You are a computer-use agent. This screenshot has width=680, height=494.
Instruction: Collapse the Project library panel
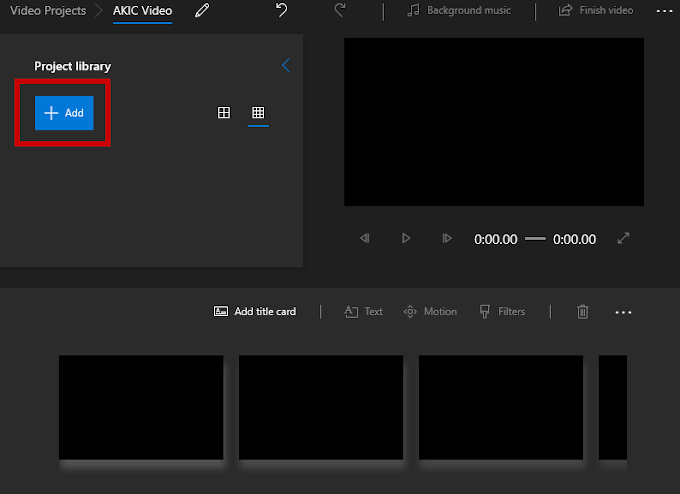(x=286, y=65)
